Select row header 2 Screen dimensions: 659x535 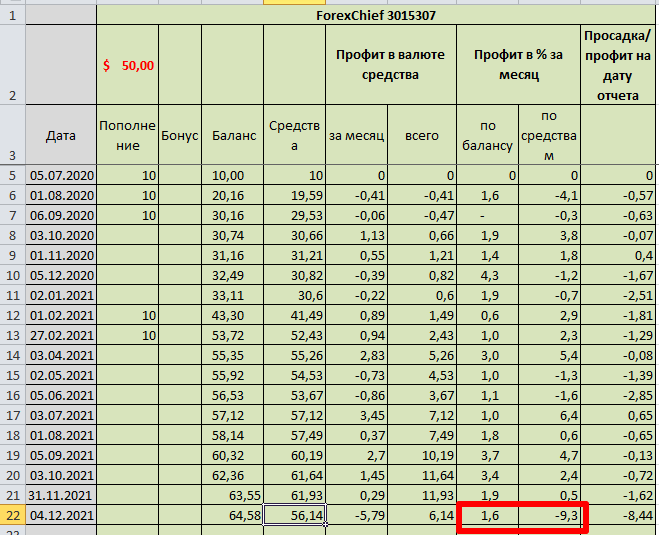(x=13, y=65)
